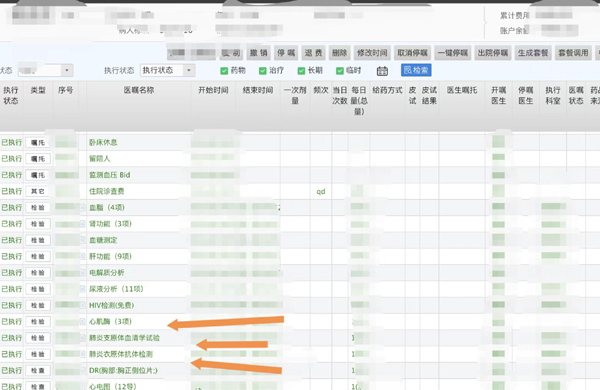This screenshot has height=390, width=600.
Task: Sort by 结束时间 column header
Action: tap(258, 90)
